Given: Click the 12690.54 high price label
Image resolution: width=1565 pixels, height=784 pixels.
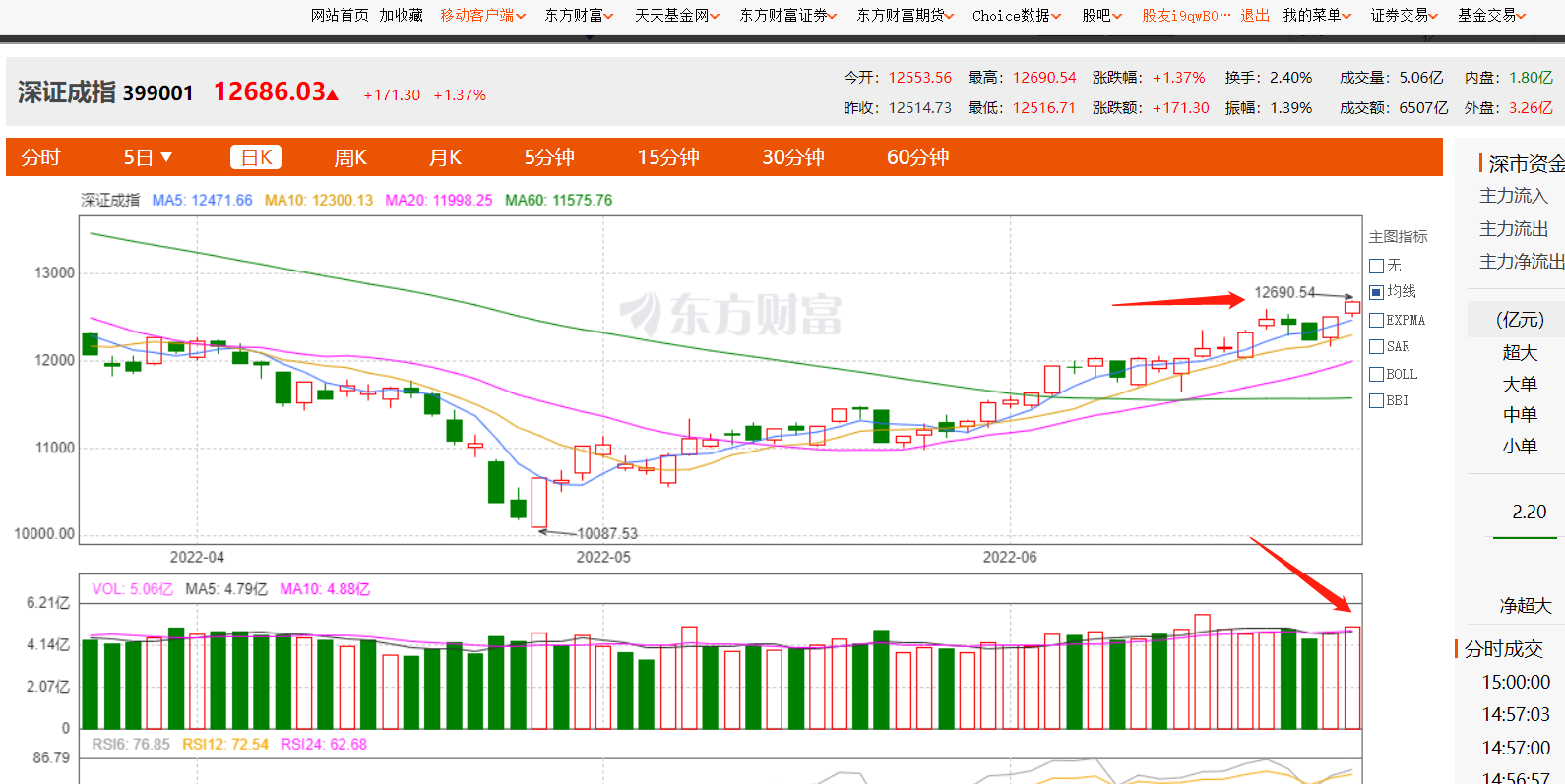Looking at the screenshot, I should 1284,292.
